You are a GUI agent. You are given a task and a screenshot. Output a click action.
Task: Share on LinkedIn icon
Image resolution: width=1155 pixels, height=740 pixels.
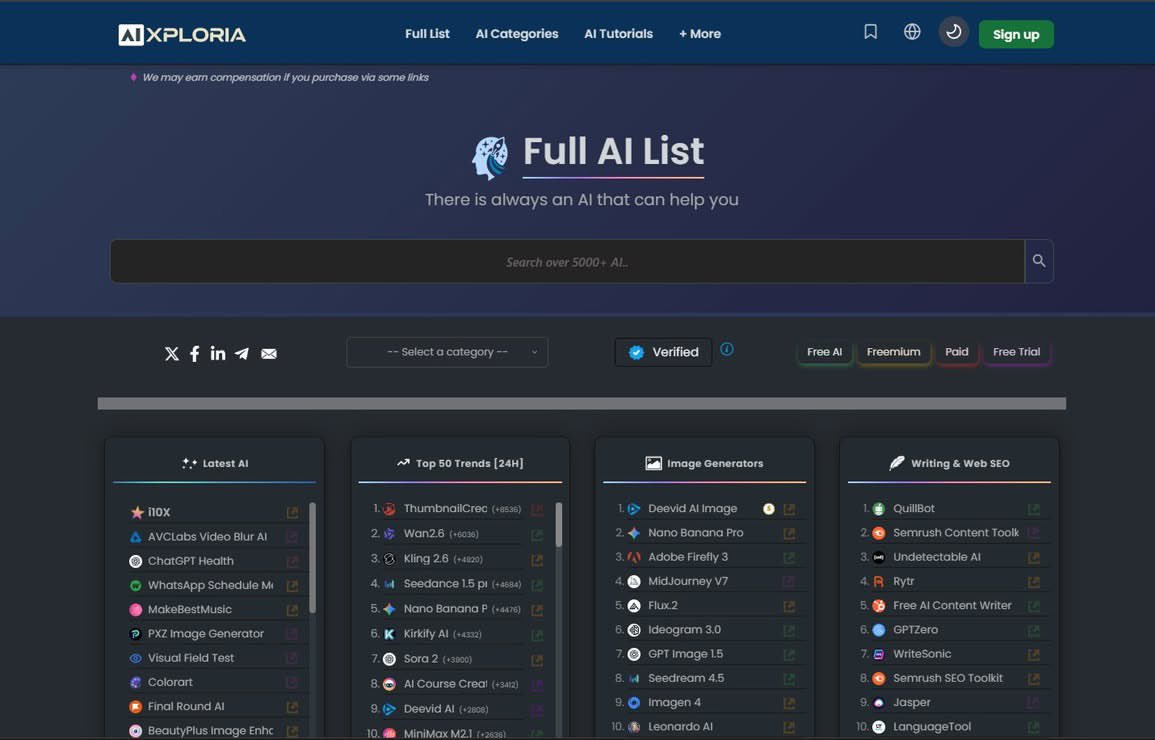coord(218,353)
